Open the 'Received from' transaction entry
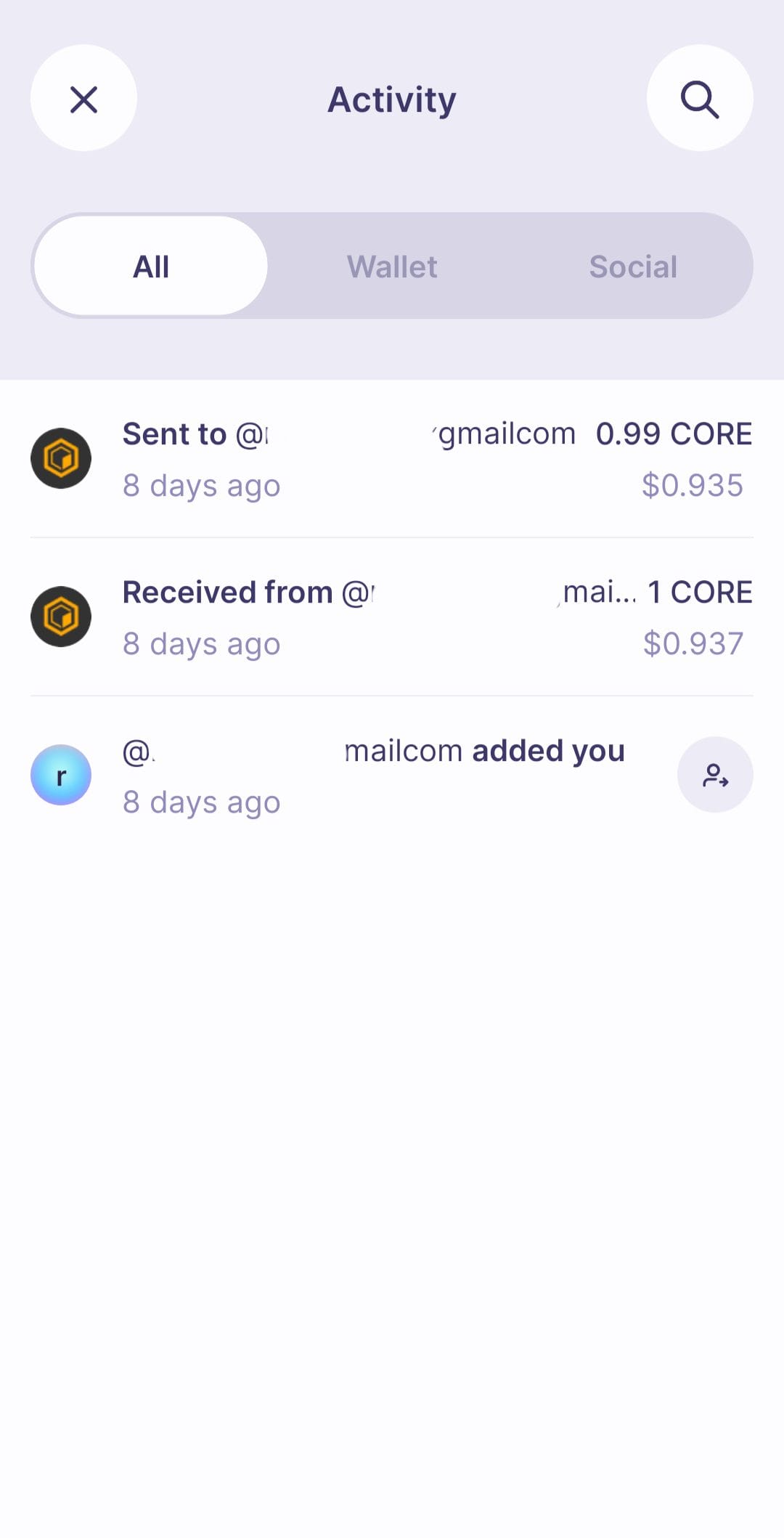This screenshot has height=1538, width=784. click(x=392, y=617)
